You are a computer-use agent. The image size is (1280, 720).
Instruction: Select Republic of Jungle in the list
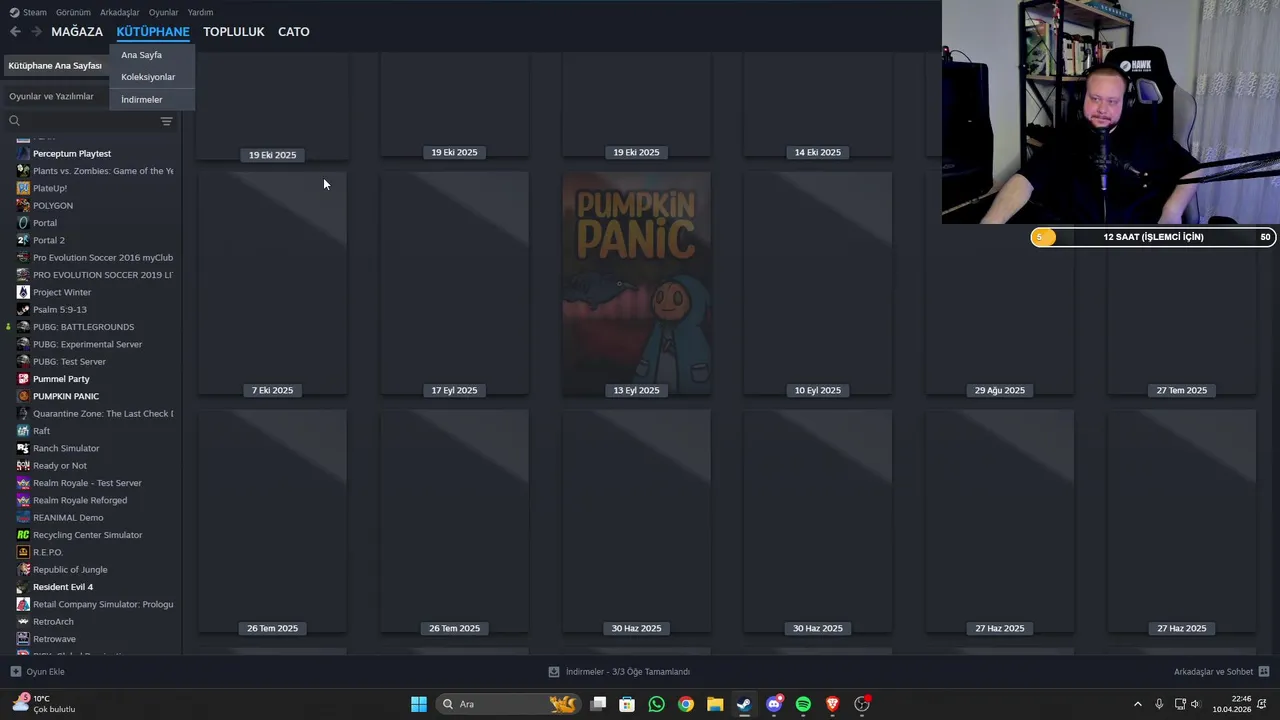coord(70,570)
